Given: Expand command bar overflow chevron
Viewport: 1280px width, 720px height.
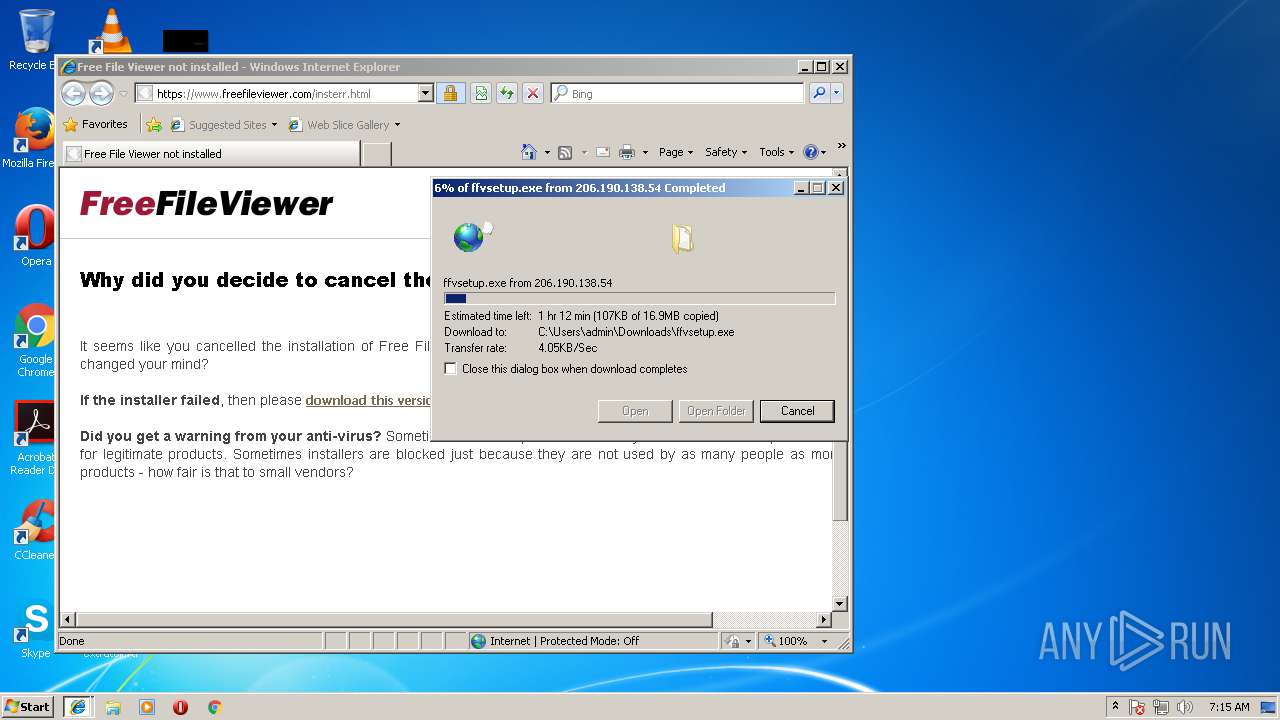Looking at the screenshot, I should [841, 147].
